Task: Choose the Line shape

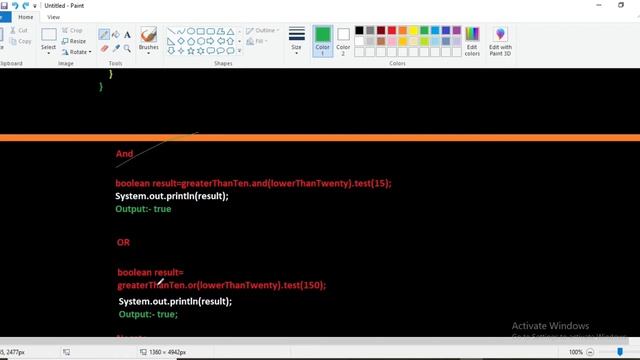Action: [171, 31]
